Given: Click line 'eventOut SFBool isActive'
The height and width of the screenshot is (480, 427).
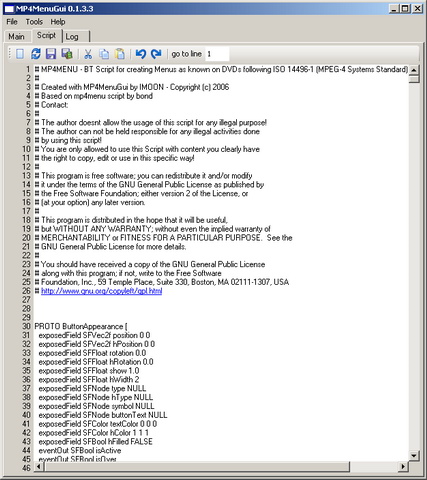Looking at the screenshot, I should coord(80,450).
